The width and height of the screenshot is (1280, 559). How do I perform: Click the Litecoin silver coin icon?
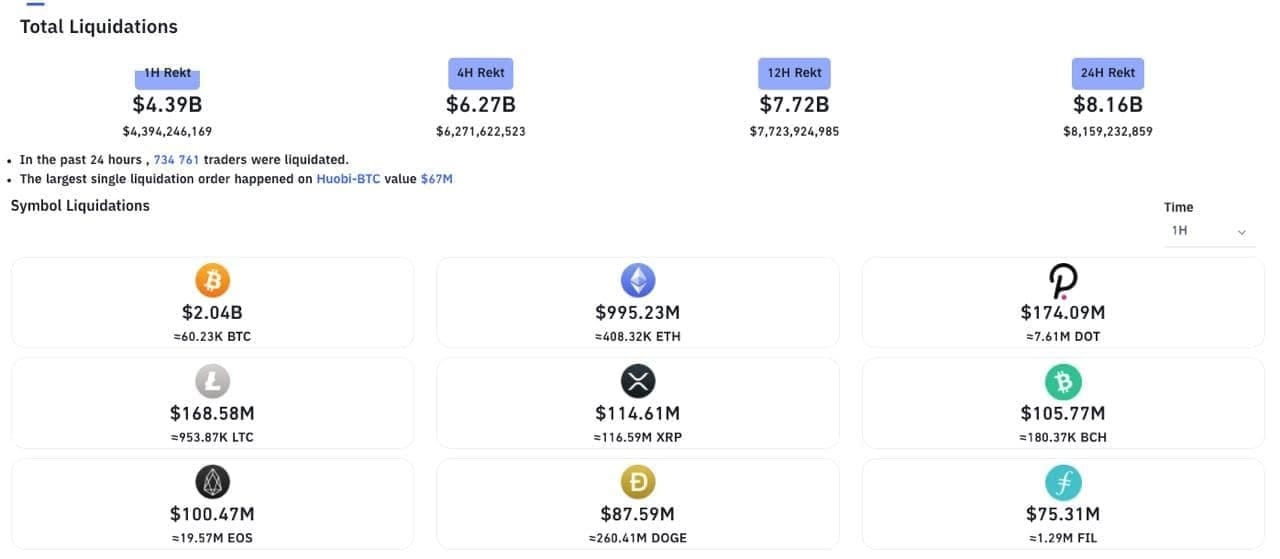pyautogui.click(x=212, y=381)
